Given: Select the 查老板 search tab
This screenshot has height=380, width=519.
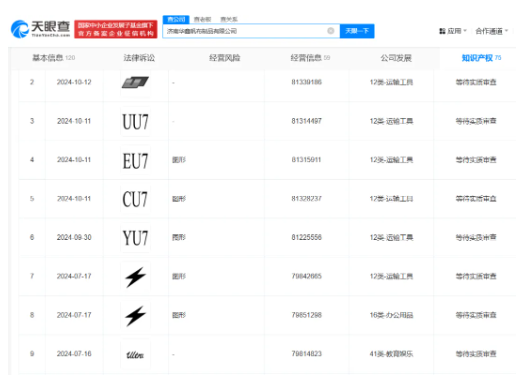Looking at the screenshot, I should coord(202,19).
